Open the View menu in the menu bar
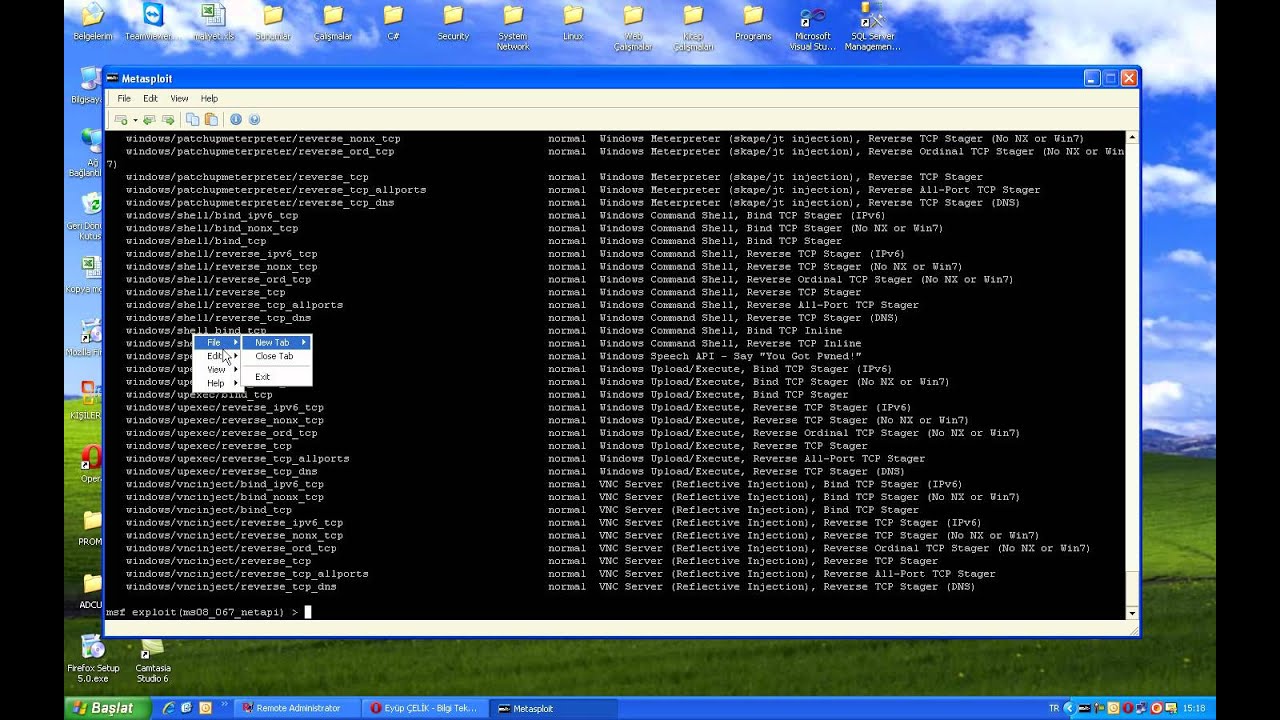 coord(179,99)
